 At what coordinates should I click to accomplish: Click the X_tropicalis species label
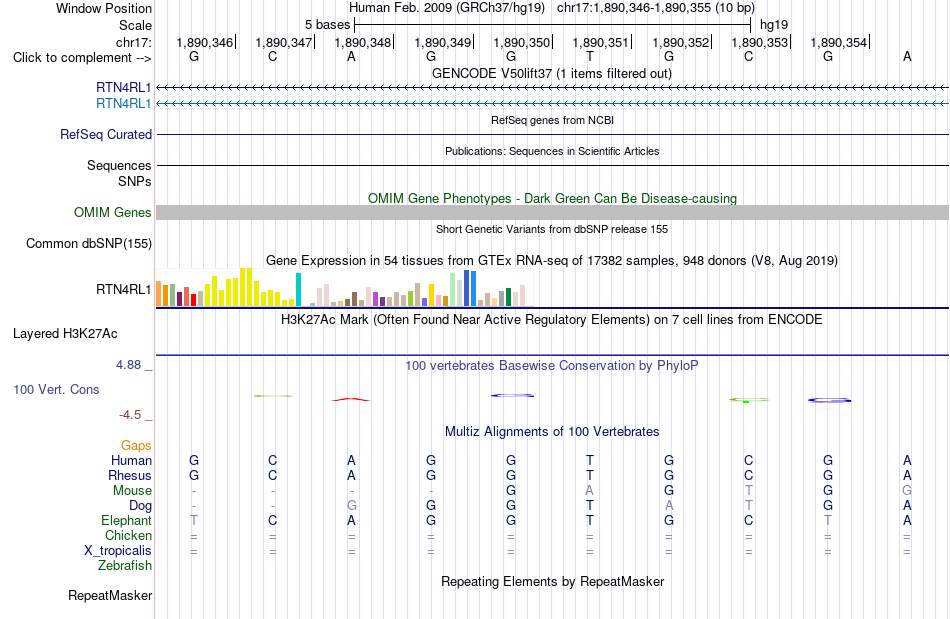(118, 551)
